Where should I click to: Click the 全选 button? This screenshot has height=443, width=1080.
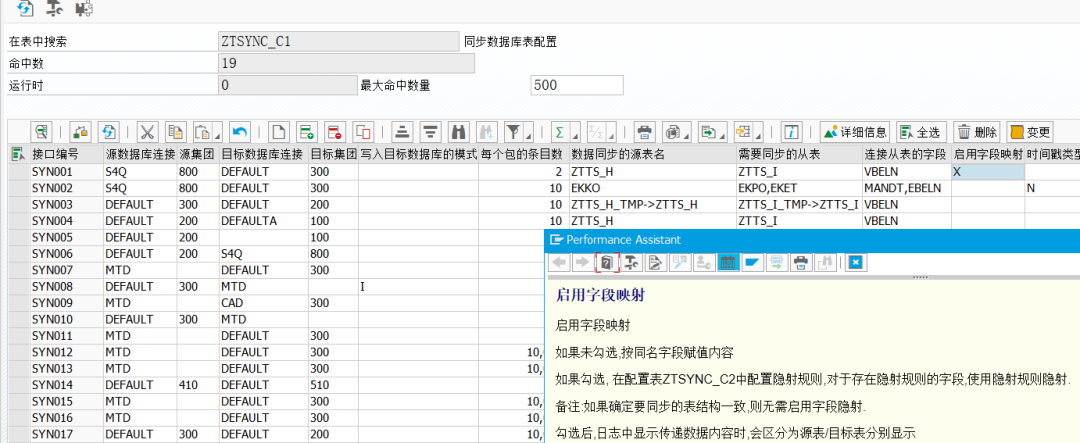920,132
